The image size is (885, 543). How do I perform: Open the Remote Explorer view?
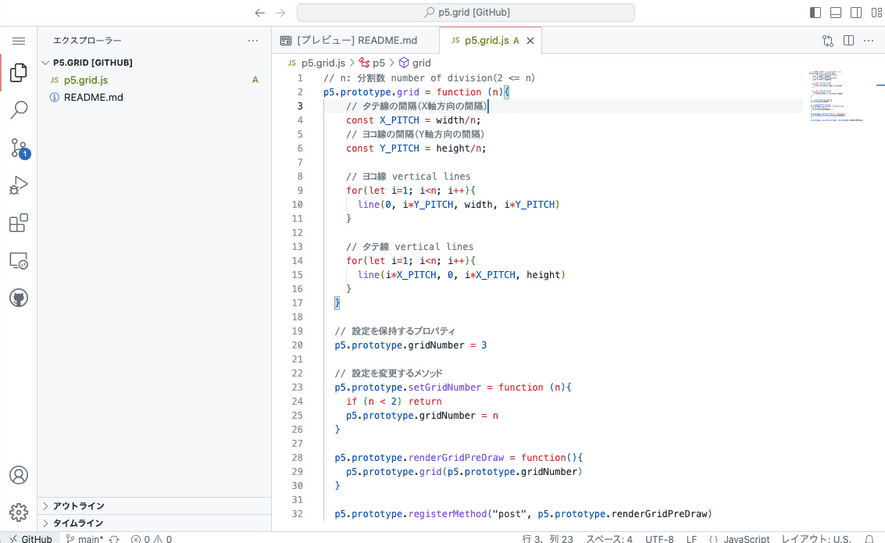18,261
